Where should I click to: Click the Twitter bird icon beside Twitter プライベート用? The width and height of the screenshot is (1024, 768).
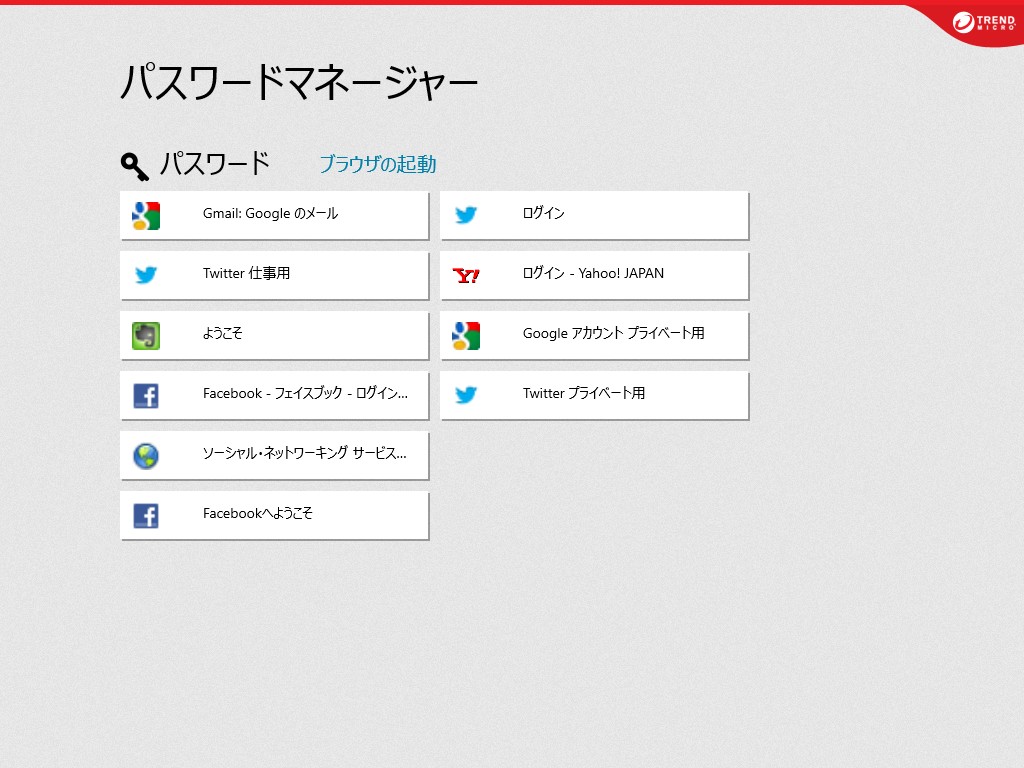(x=466, y=395)
